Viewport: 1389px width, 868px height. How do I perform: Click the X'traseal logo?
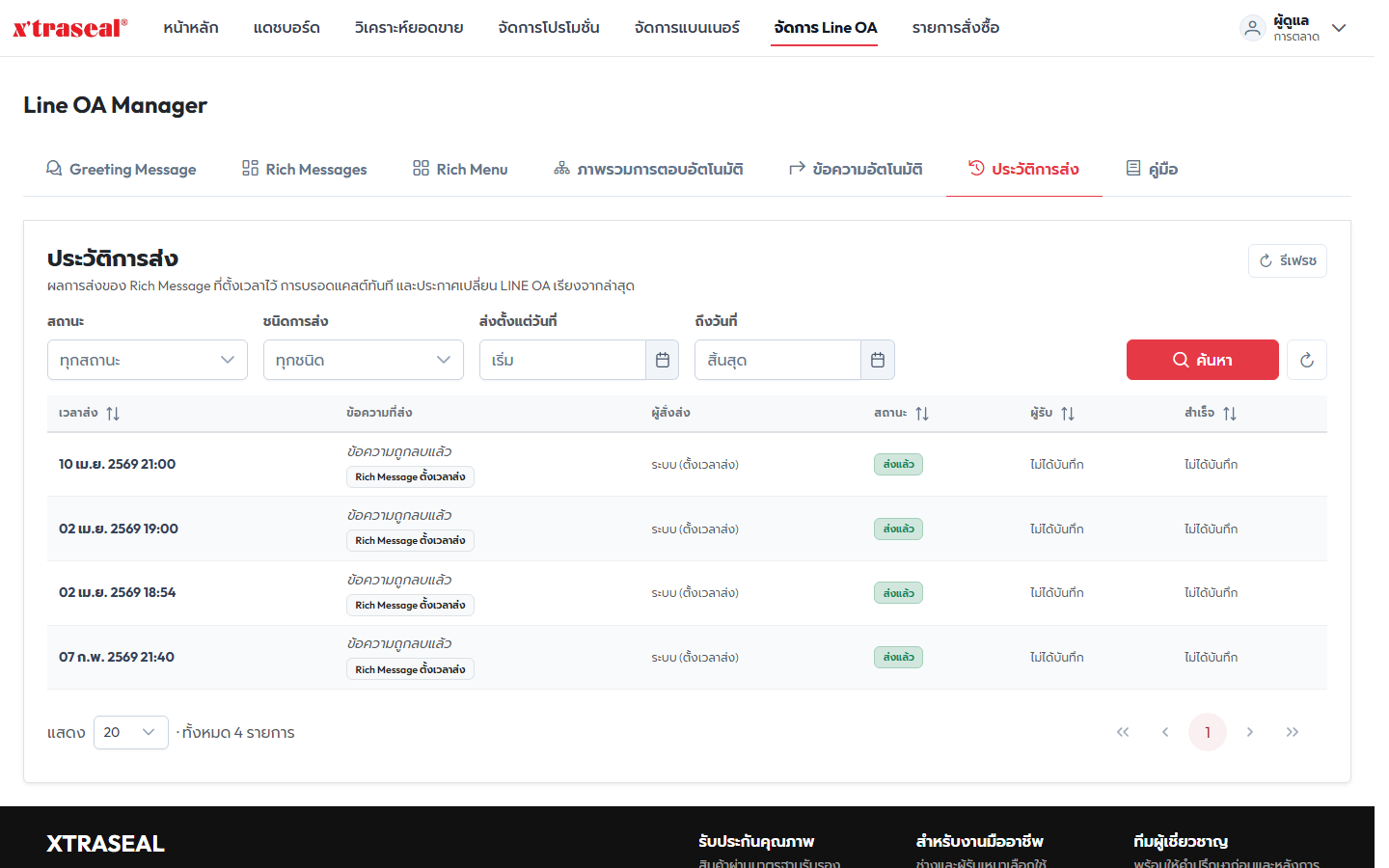pos(70,28)
